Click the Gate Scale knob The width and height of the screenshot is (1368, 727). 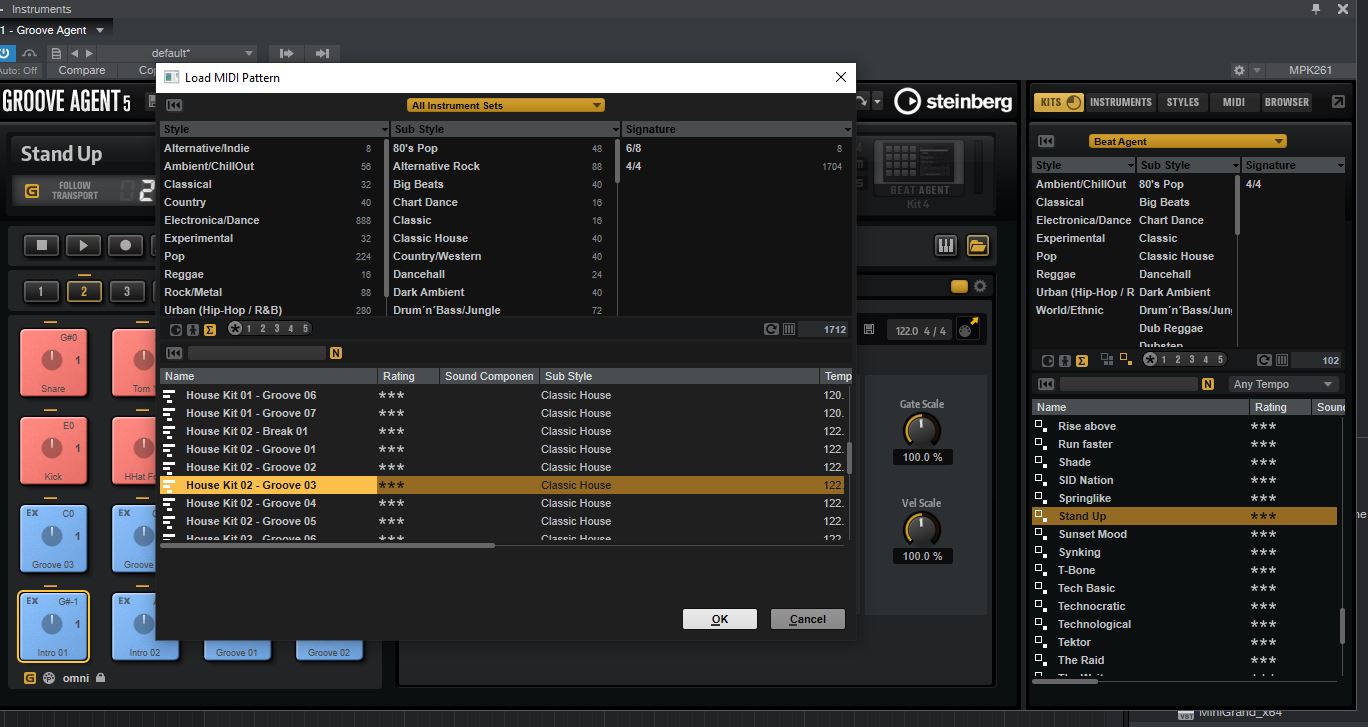(x=922, y=430)
